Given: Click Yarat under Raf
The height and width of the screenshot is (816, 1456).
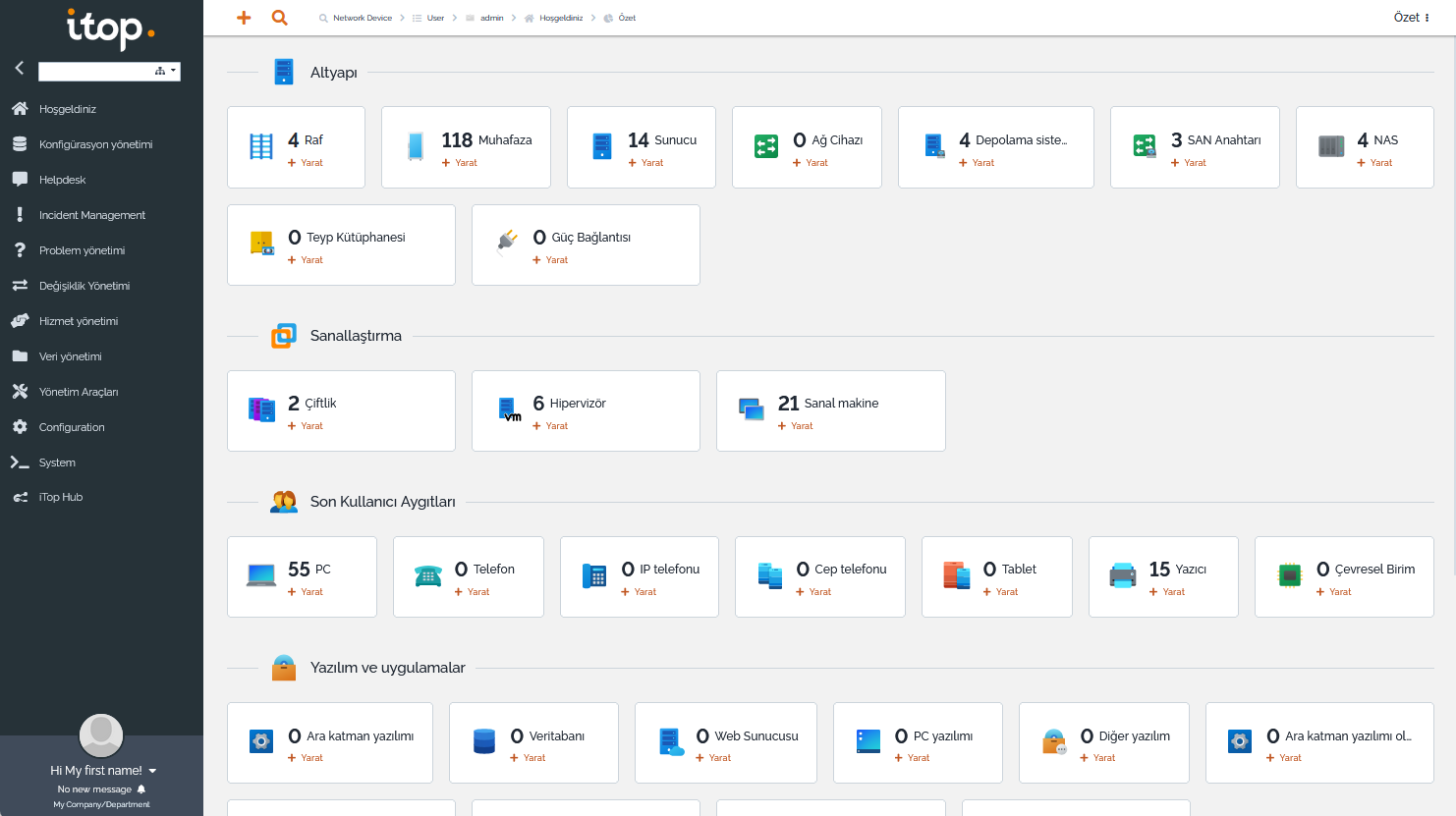Looking at the screenshot, I should [310, 163].
